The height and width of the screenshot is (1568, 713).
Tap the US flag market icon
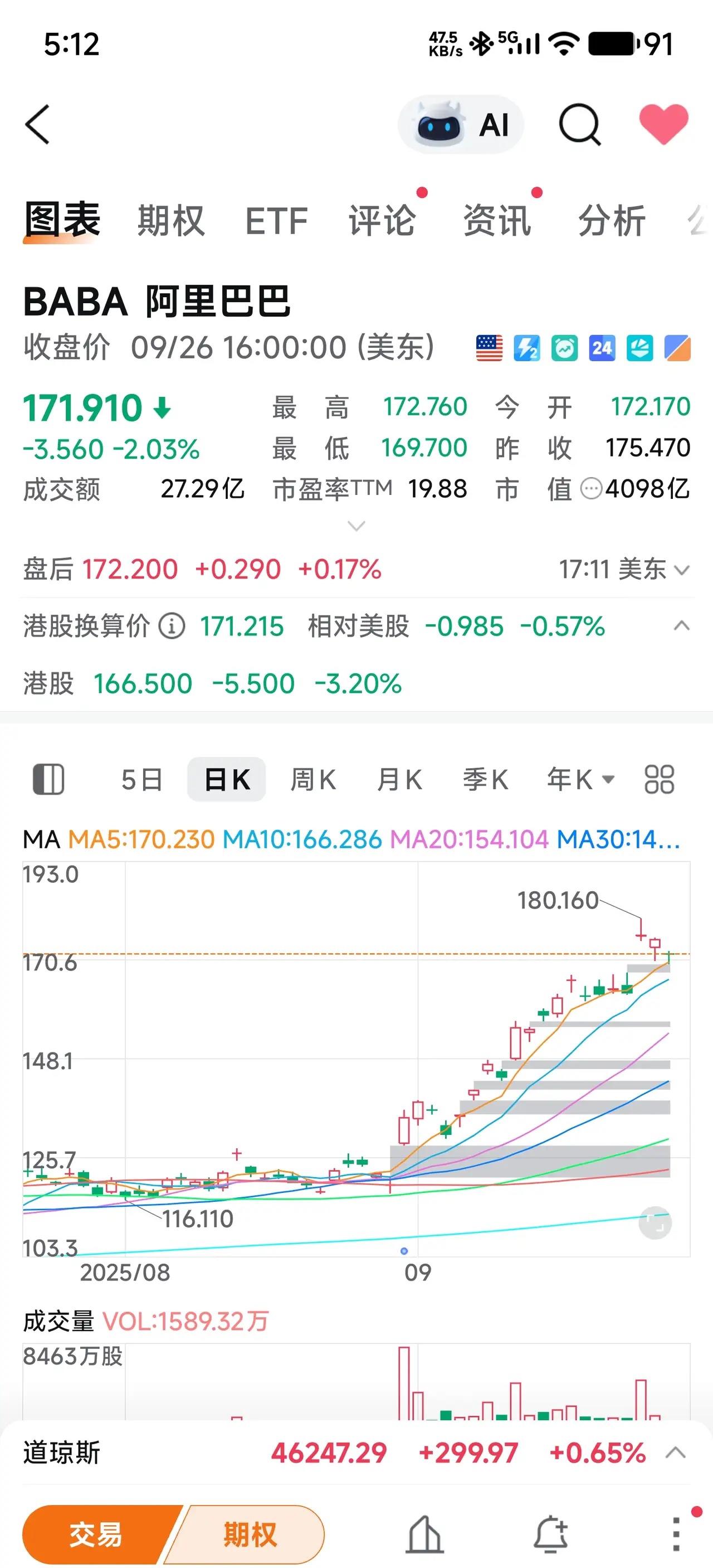489,348
